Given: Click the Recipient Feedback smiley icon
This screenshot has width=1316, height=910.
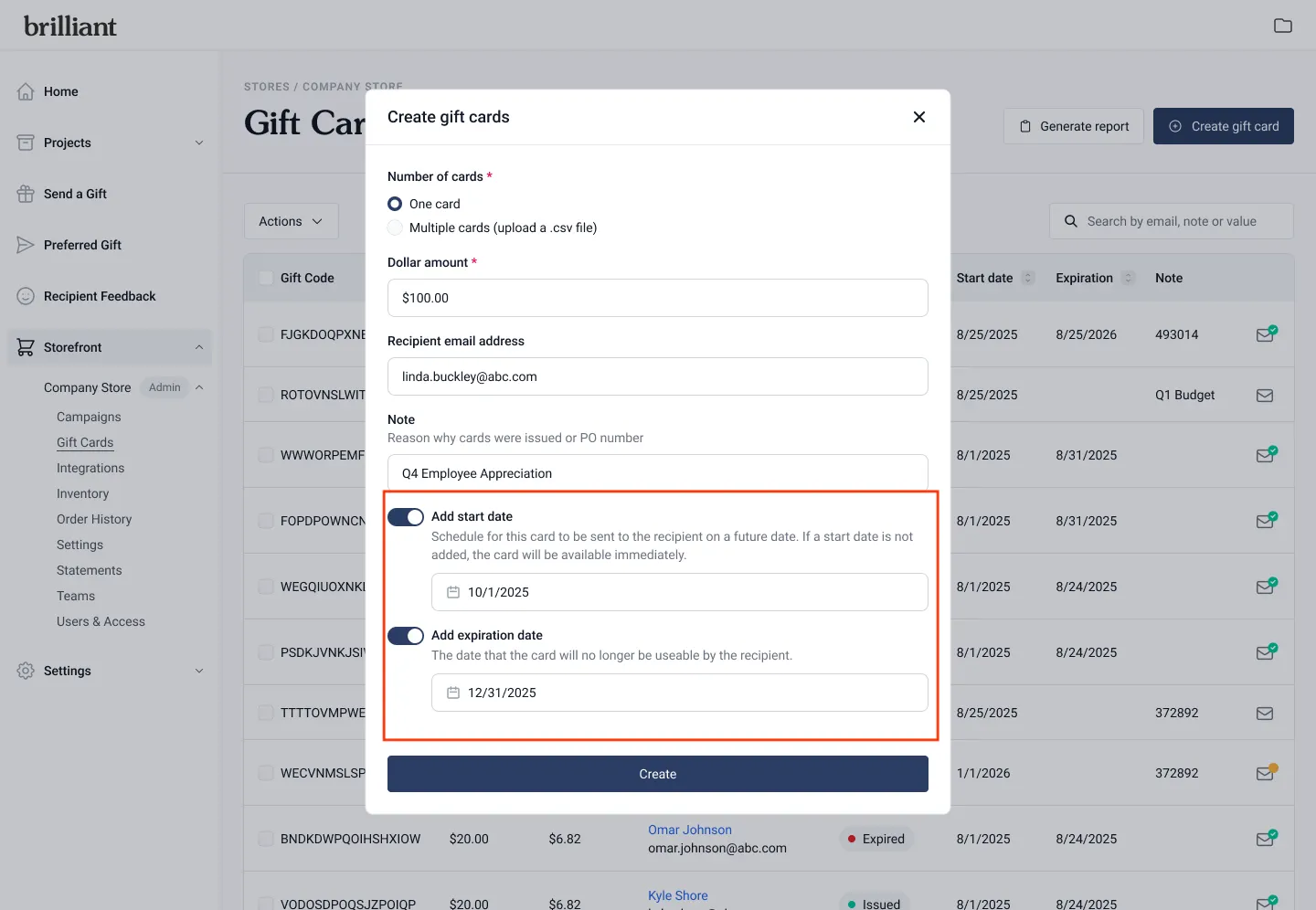Looking at the screenshot, I should click(26, 296).
